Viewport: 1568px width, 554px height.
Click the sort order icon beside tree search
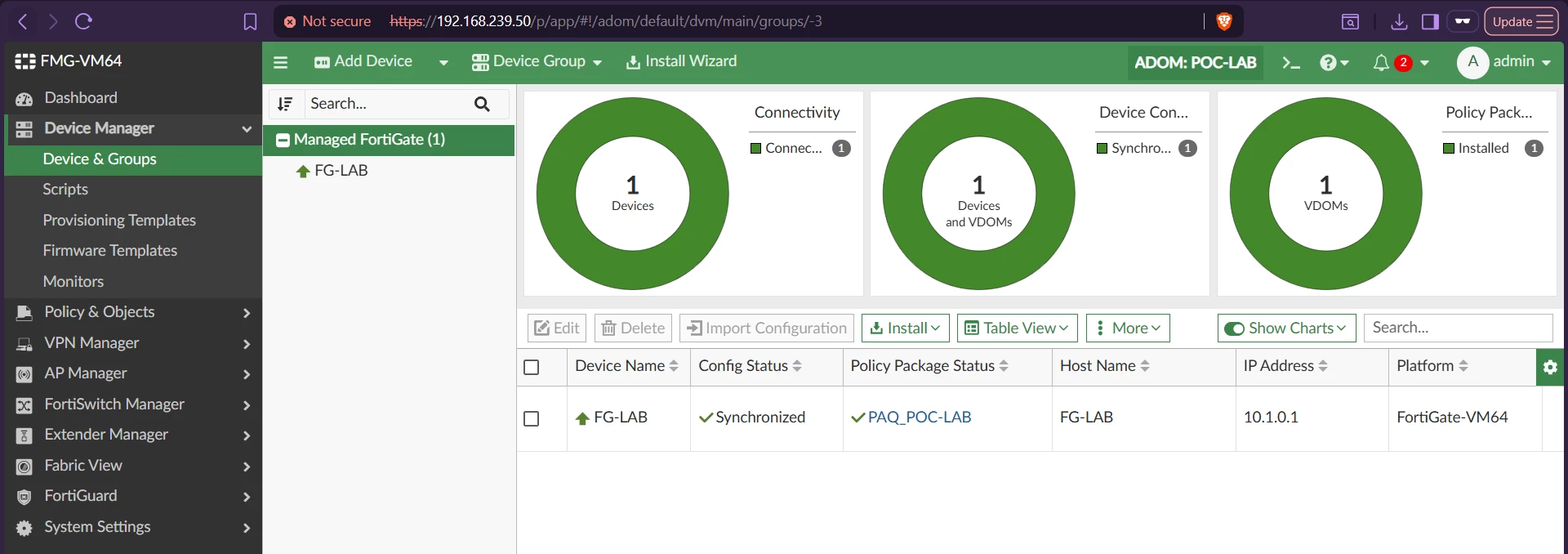tap(285, 104)
